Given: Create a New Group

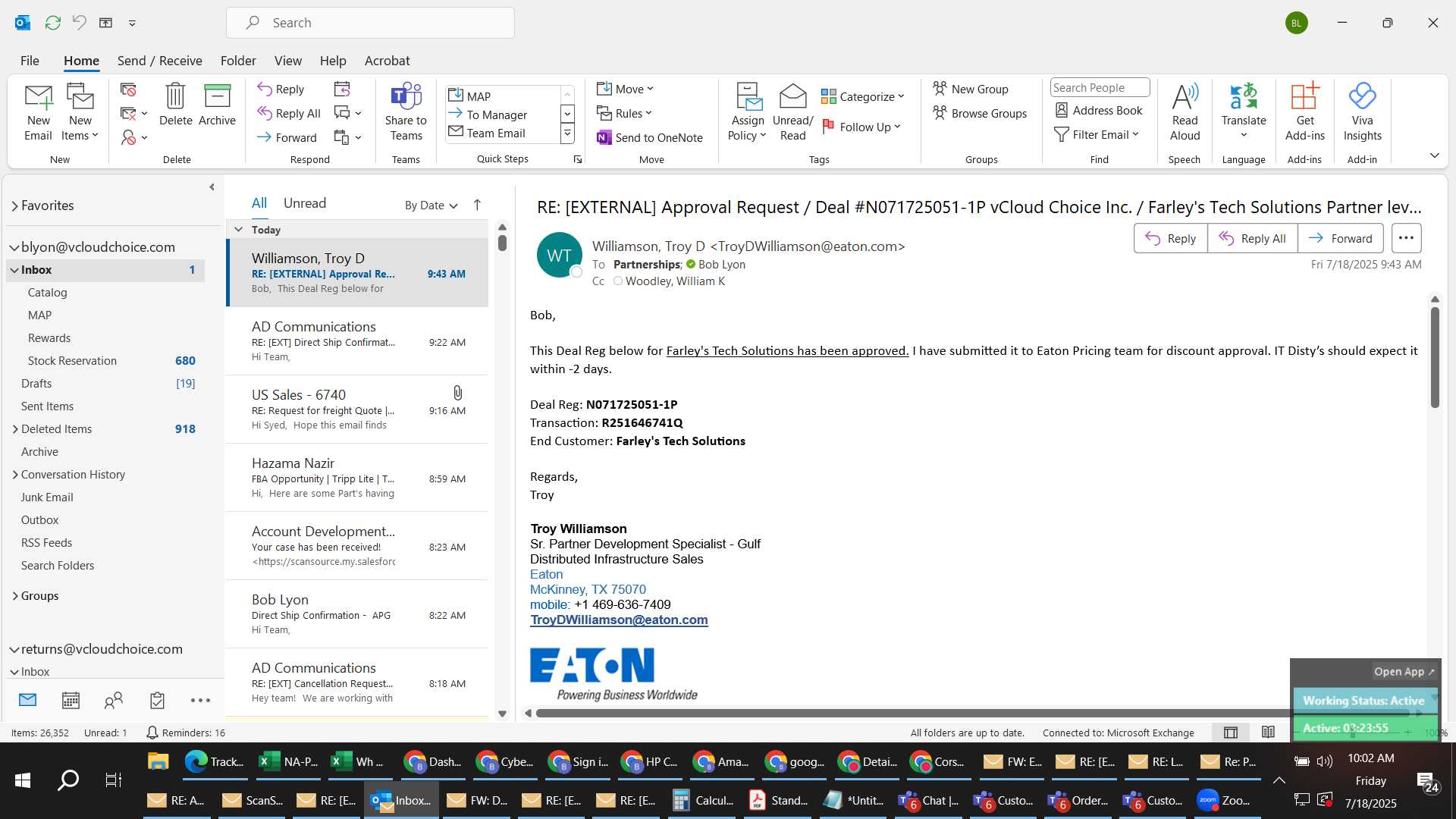Looking at the screenshot, I should pyautogui.click(x=971, y=89).
